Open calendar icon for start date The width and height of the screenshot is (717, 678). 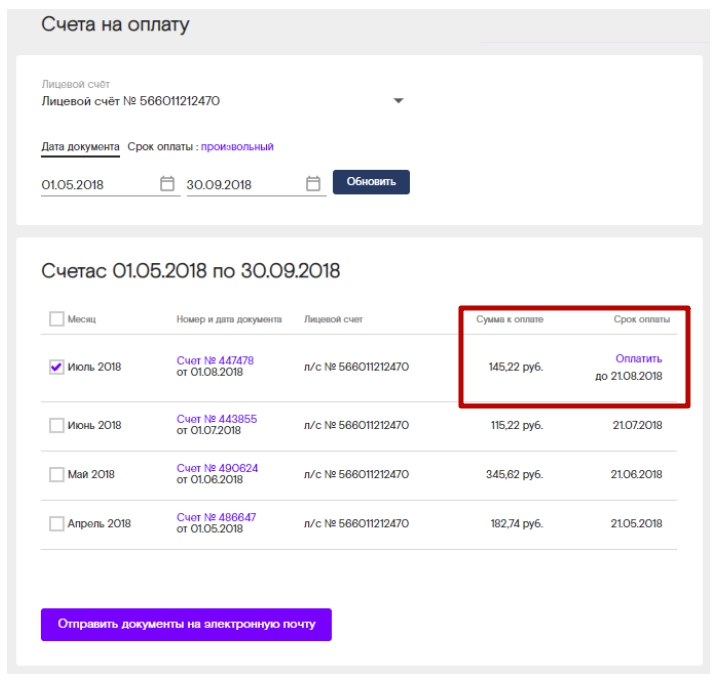pos(167,183)
